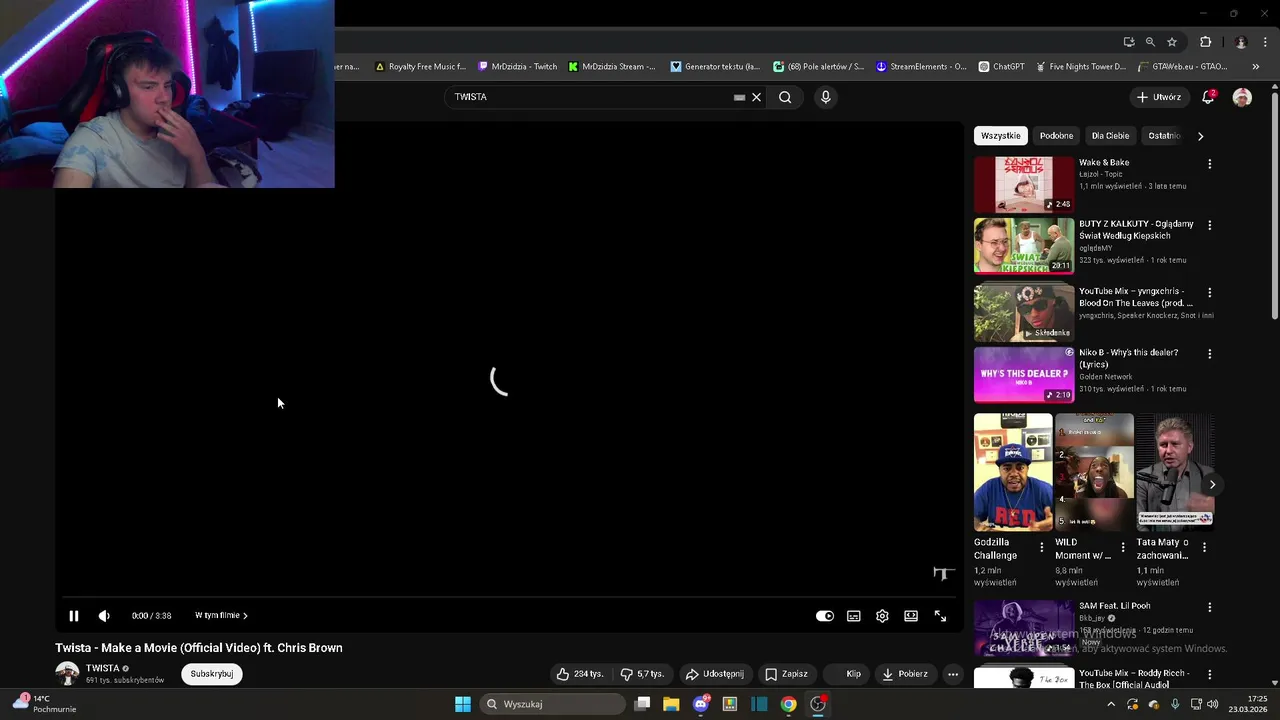Viewport: 1280px width, 720px height.
Task: Click the taskbar Wyszukaj search box
Action: pyautogui.click(x=553, y=704)
